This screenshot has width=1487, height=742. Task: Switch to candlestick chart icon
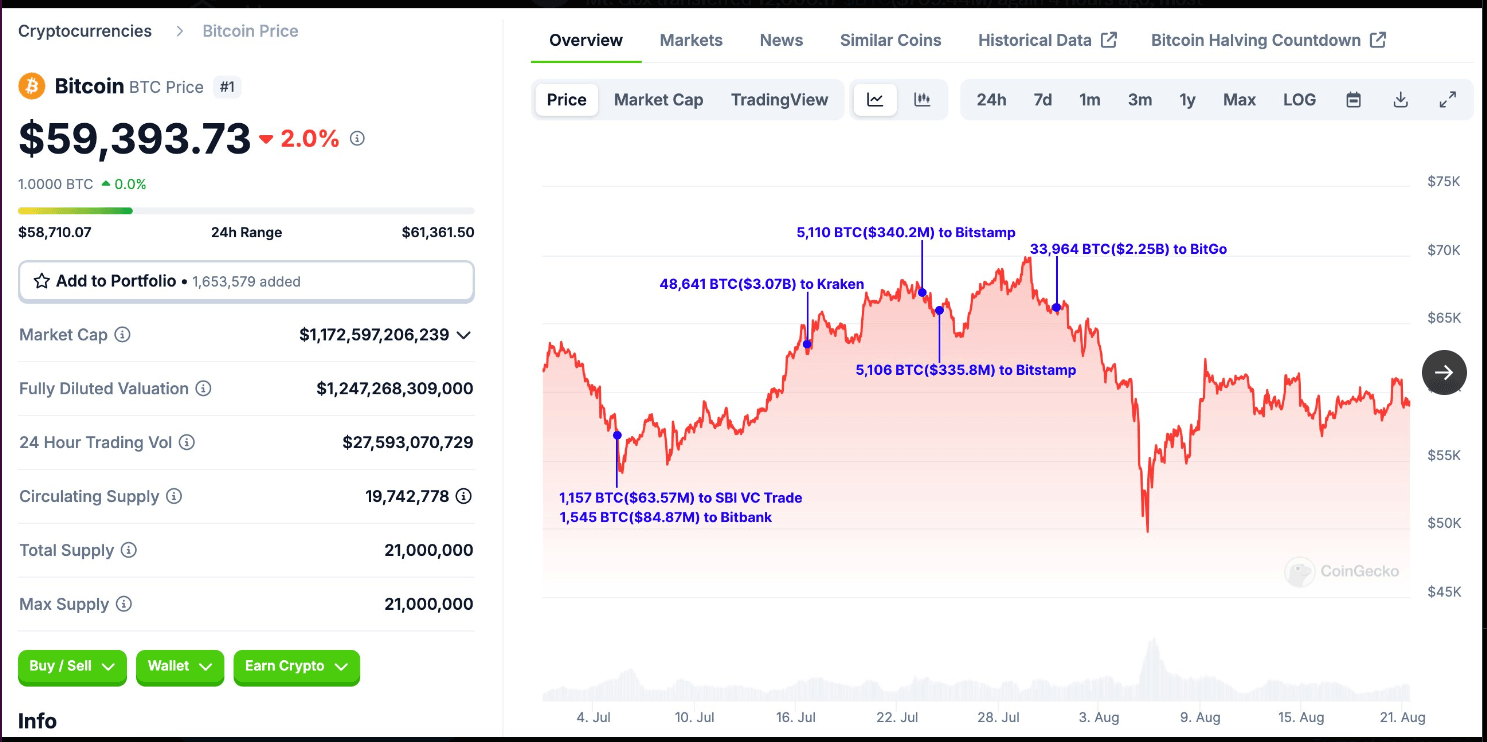[x=921, y=99]
